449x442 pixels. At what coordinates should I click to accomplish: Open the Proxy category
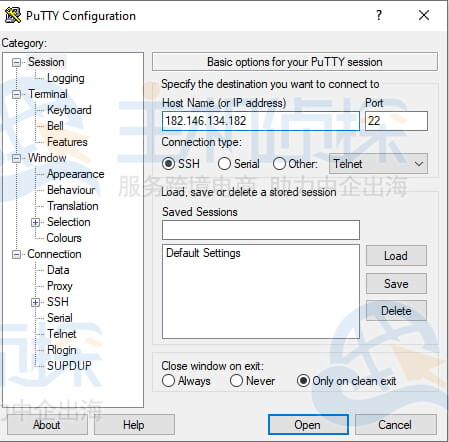(60, 286)
